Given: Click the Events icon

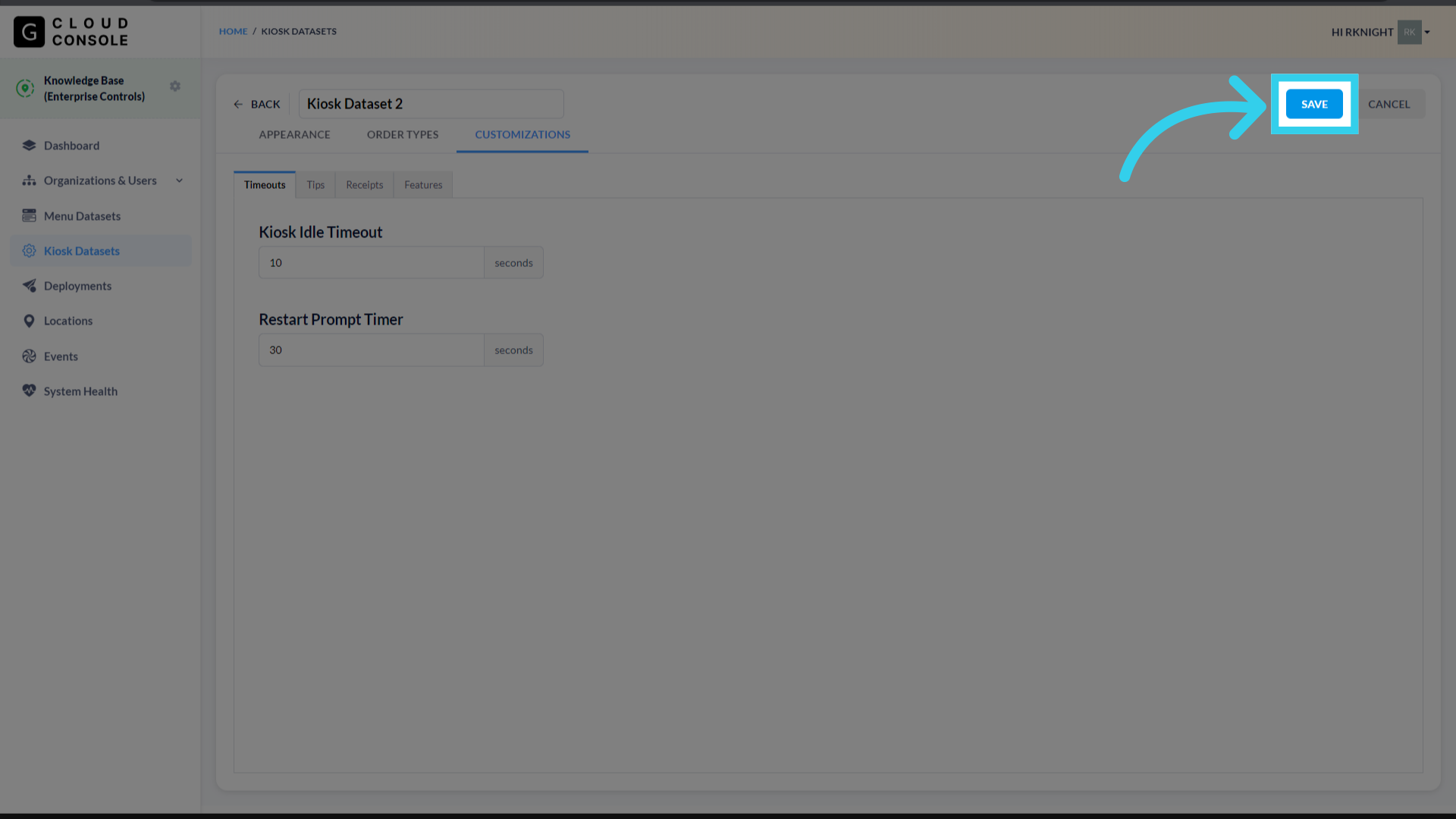Looking at the screenshot, I should [x=29, y=356].
